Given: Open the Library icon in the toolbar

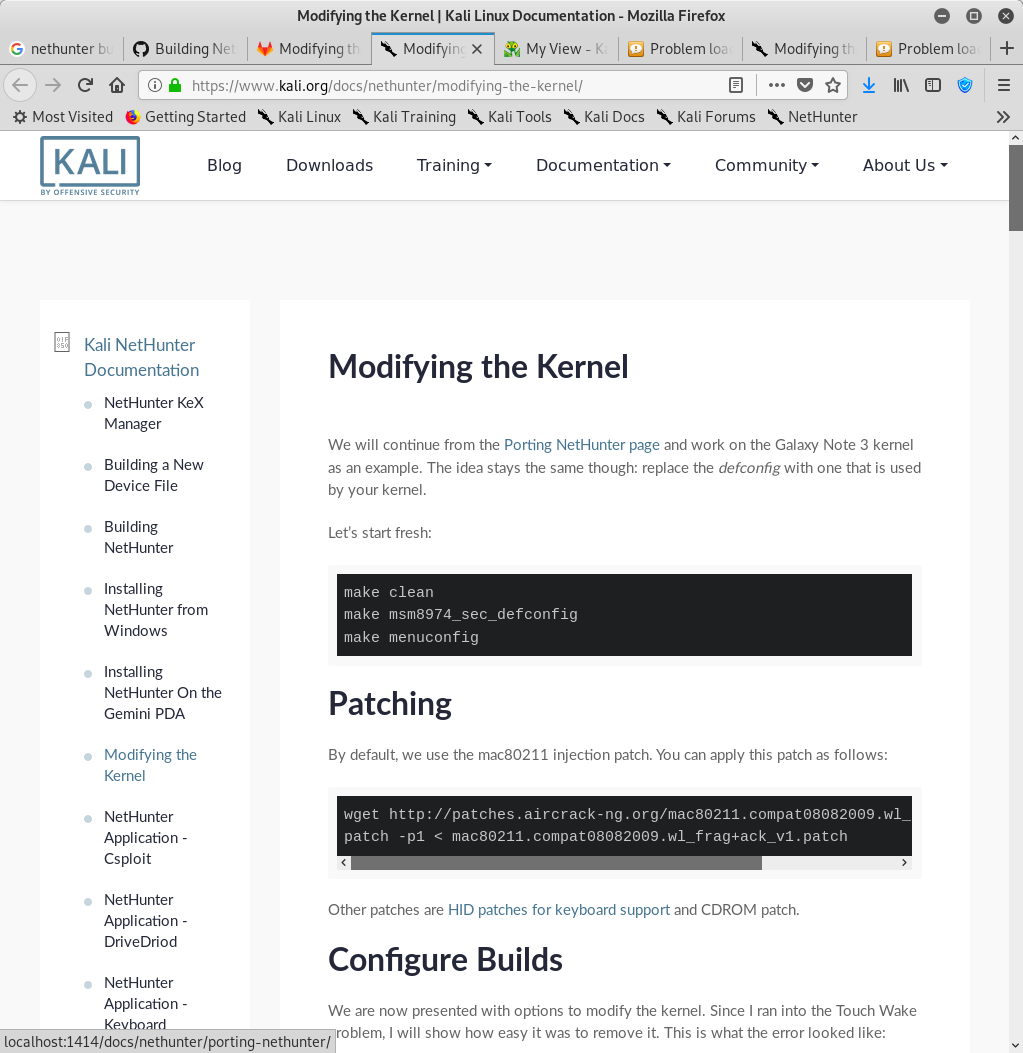Looking at the screenshot, I should [901, 85].
